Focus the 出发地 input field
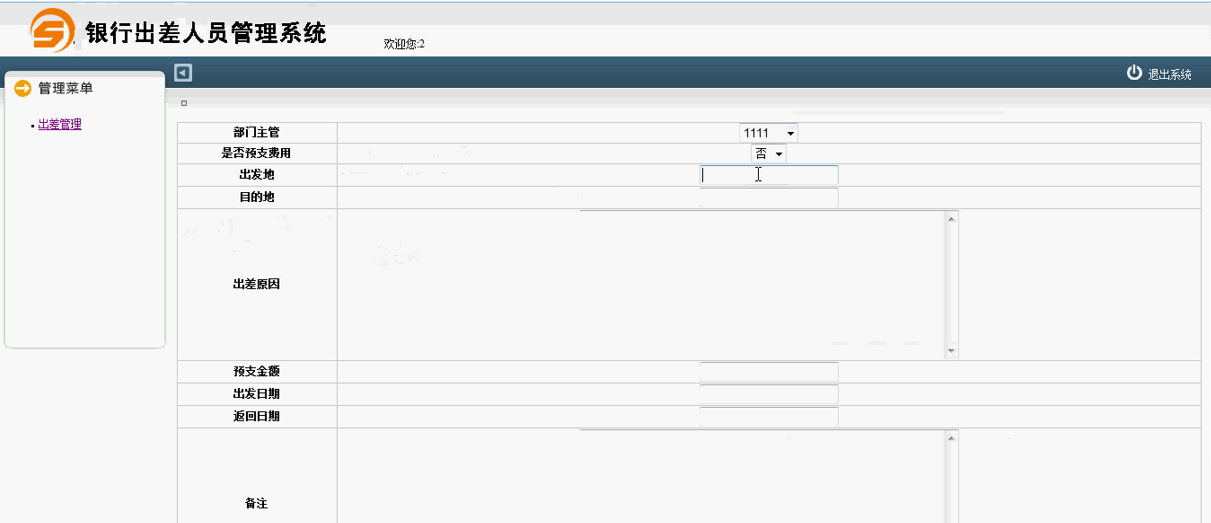This screenshot has height=523, width=1211. click(769, 175)
